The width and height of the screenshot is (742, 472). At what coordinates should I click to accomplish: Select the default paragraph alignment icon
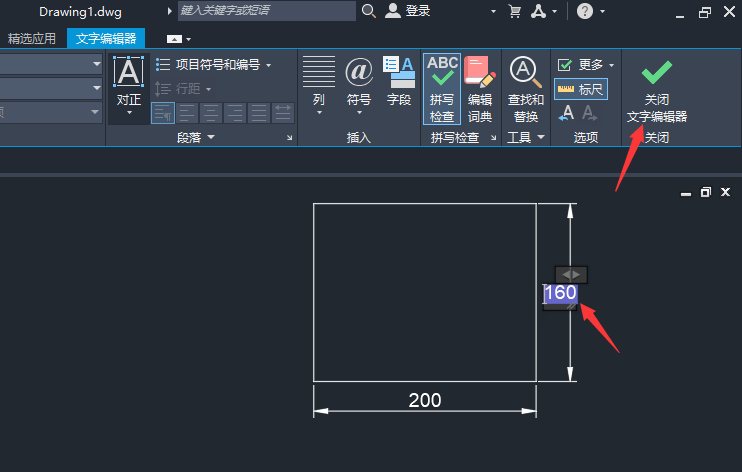pyautogui.click(x=163, y=113)
